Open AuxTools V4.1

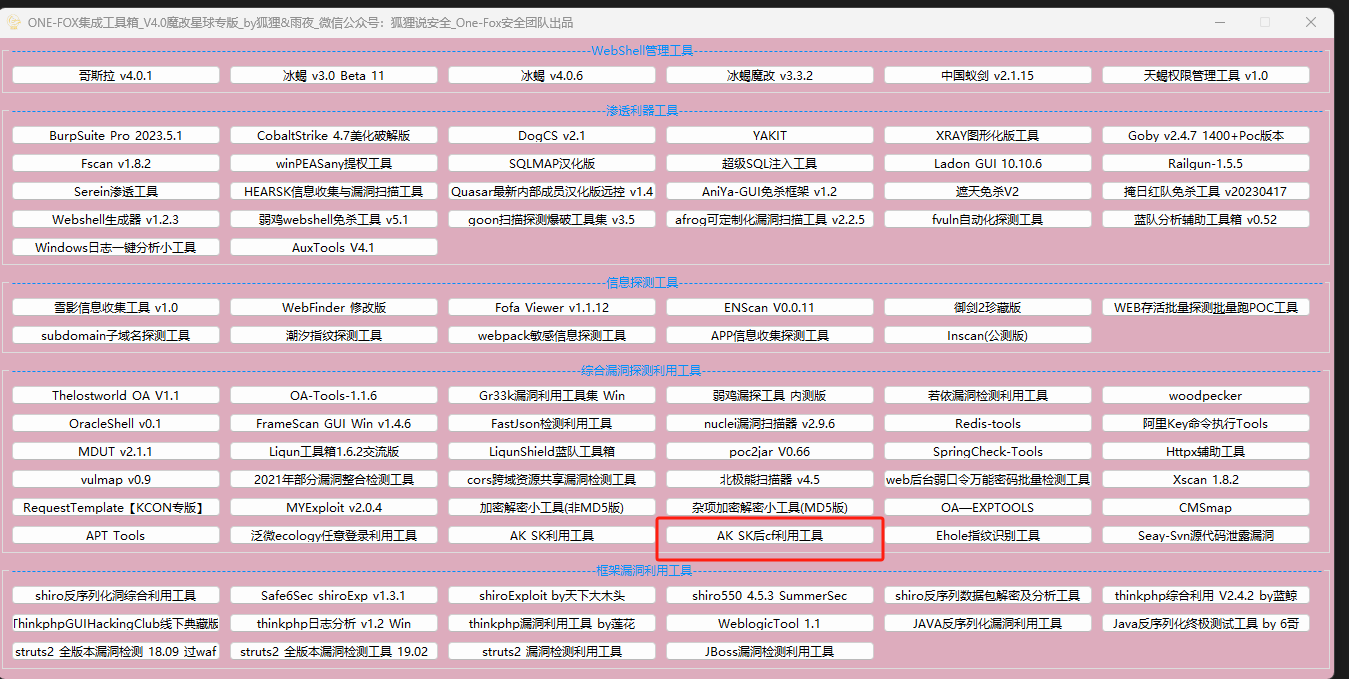pyautogui.click(x=334, y=247)
